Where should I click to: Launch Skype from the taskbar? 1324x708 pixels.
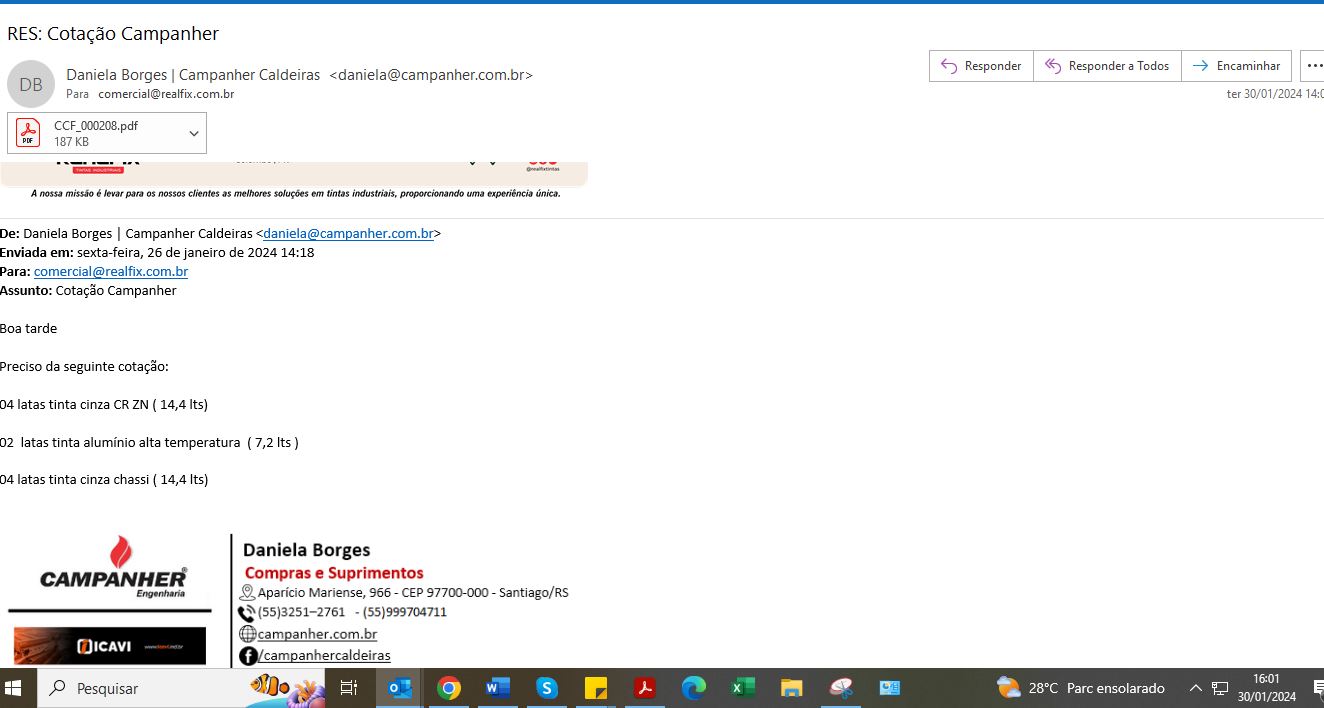(546, 688)
